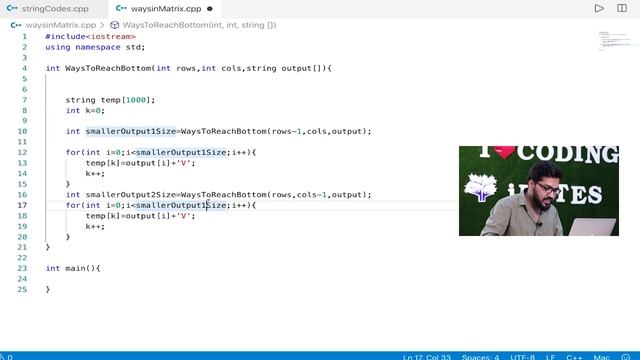Click 'using namespace std;' text
This screenshot has width=640, height=360.
pyautogui.click(x=95, y=47)
